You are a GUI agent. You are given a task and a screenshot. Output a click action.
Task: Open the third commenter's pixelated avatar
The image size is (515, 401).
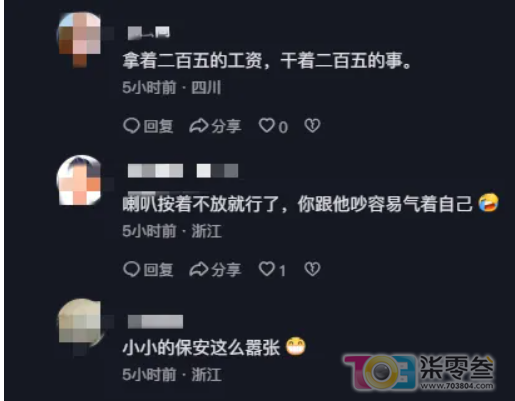click(x=79, y=323)
